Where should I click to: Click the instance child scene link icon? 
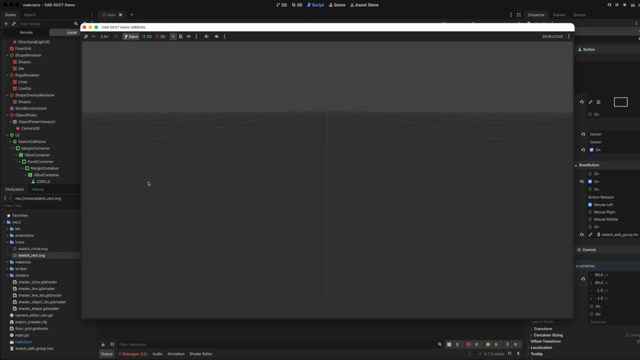tap(13, 24)
